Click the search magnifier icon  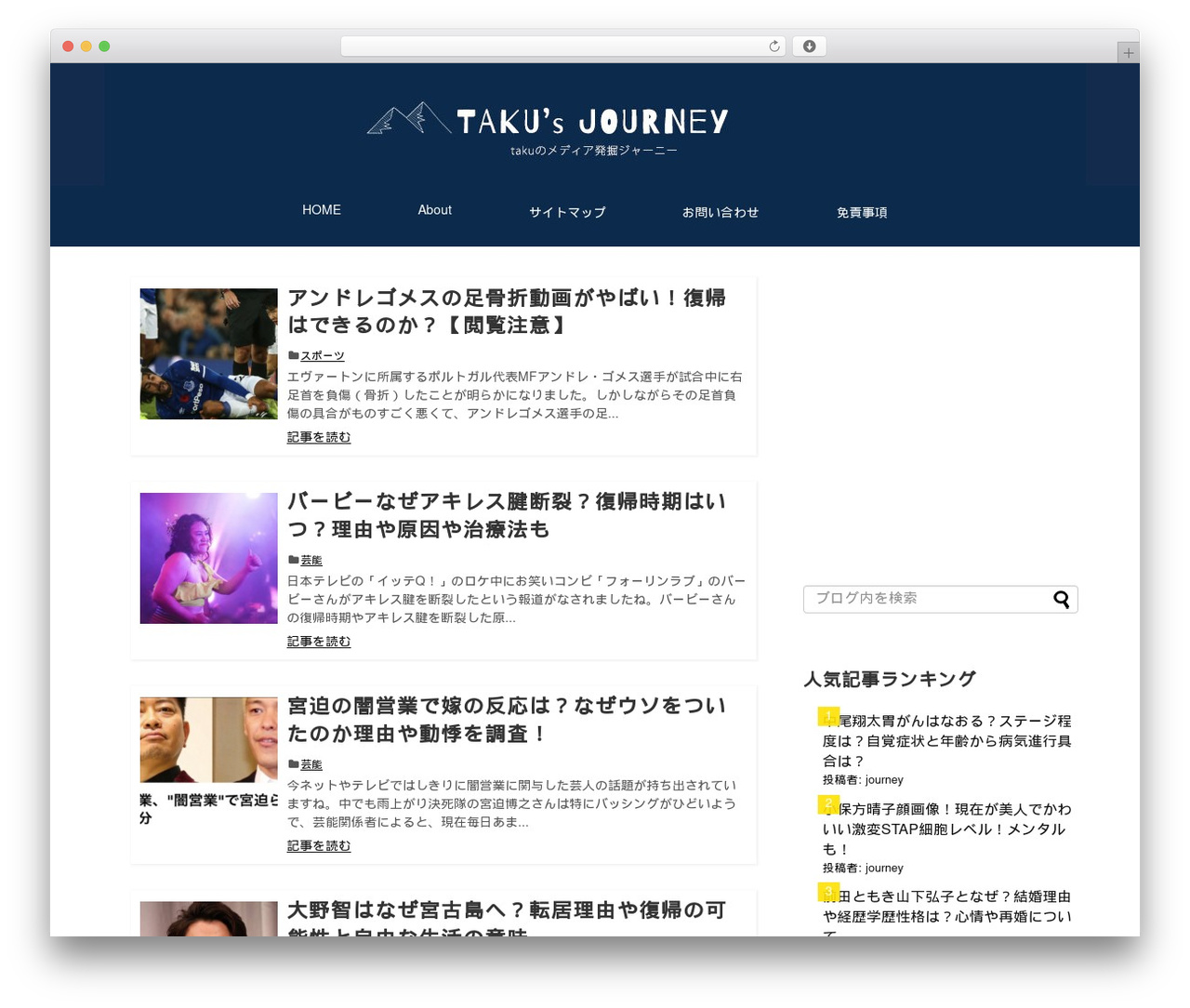[x=1061, y=600]
